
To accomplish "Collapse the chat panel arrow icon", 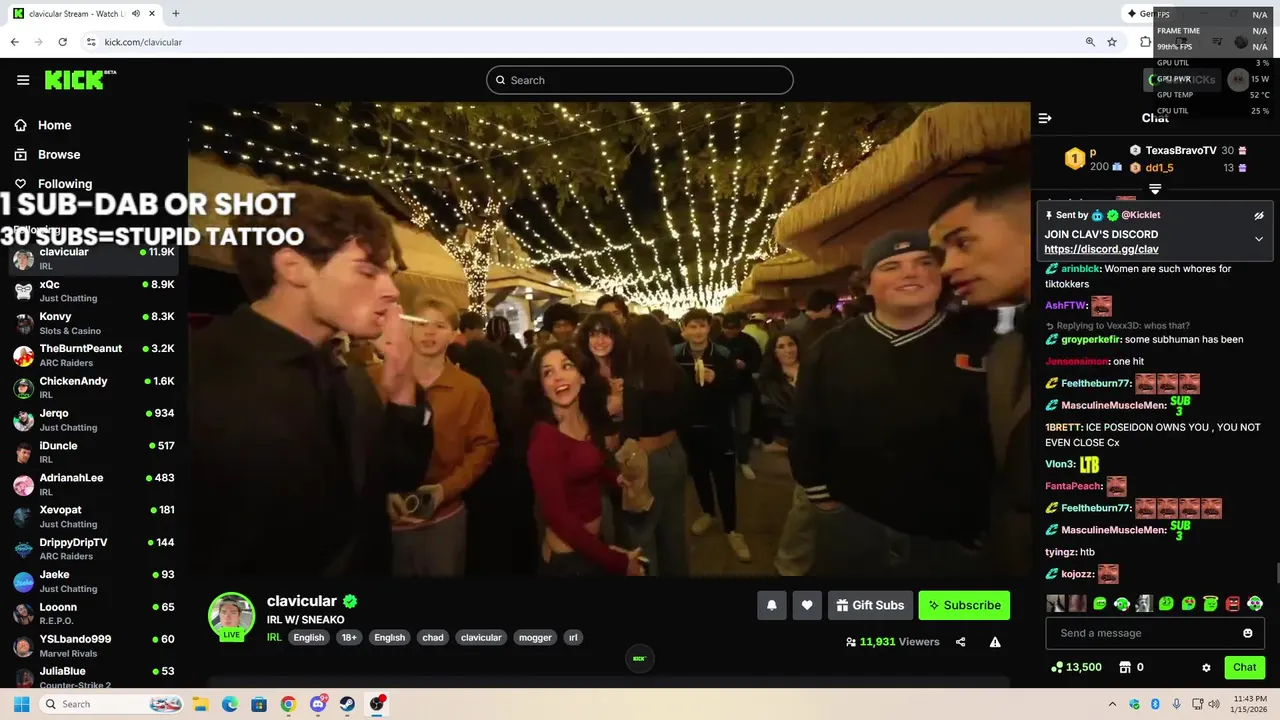I will [x=1045, y=118].
